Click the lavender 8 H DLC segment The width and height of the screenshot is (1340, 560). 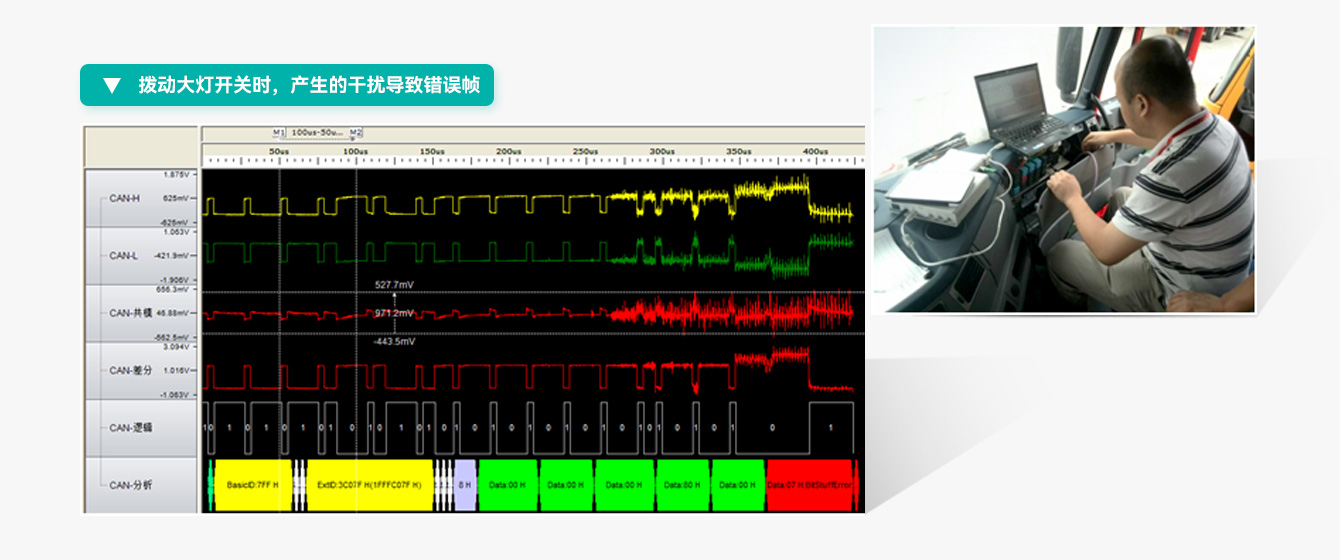click(x=465, y=485)
